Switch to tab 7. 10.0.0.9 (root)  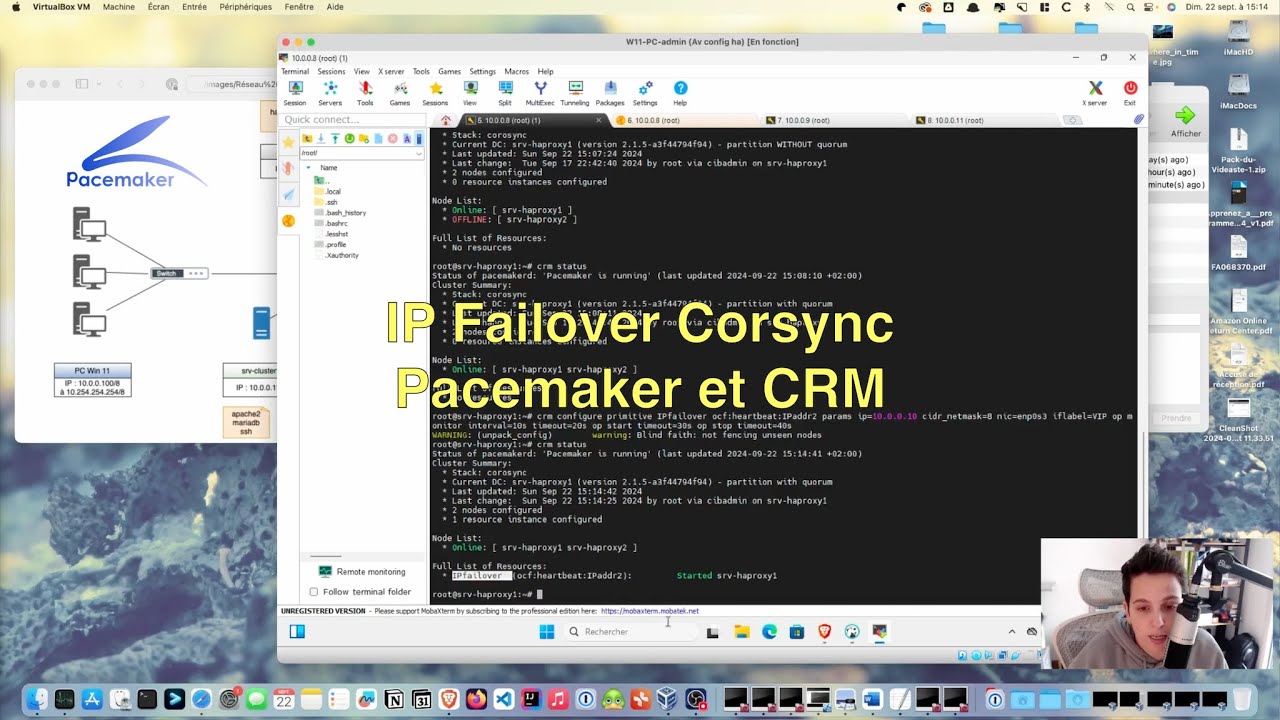pyautogui.click(x=835, y=120)
